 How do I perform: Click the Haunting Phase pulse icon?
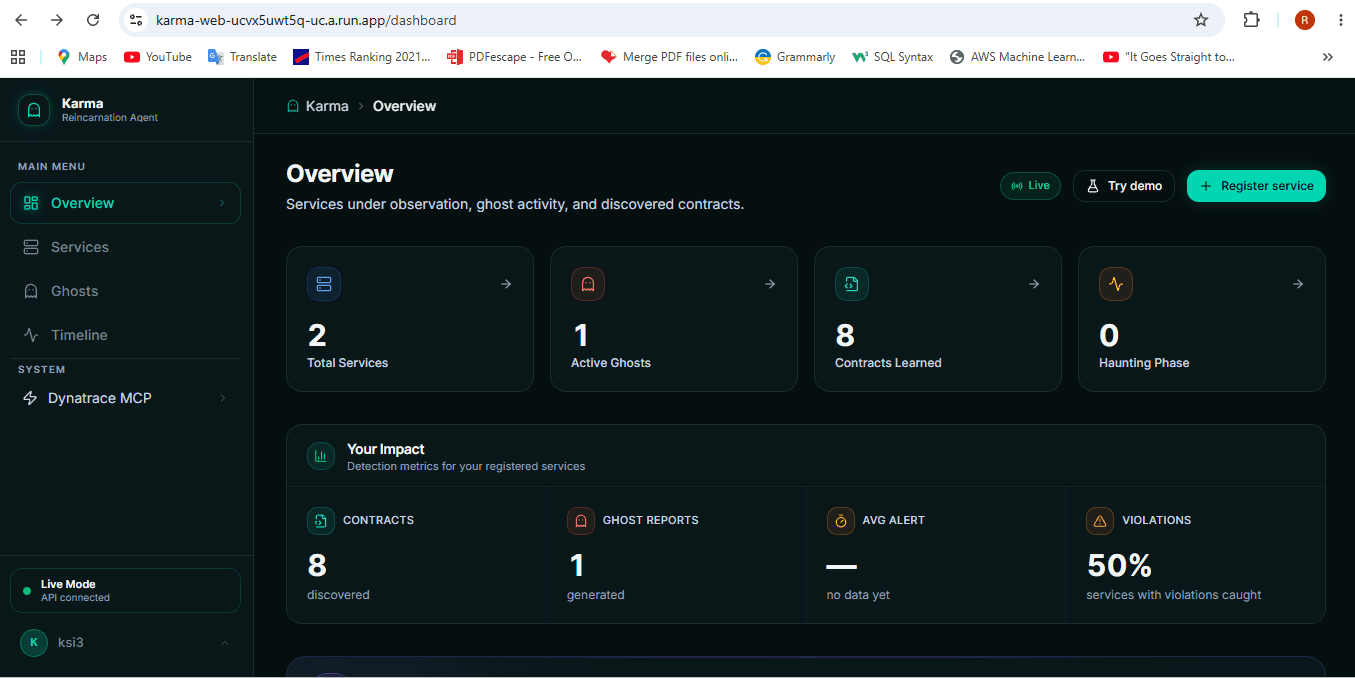(1116, 284)
